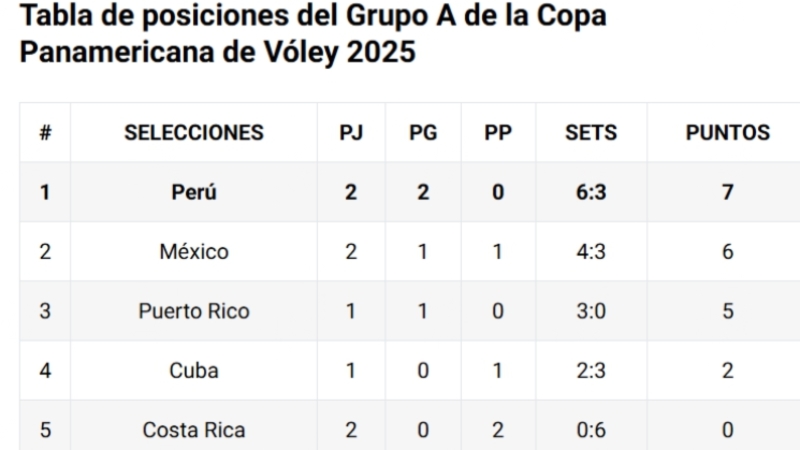Select the Costa Rica team cell
Viewport: 800px width, 450px height.
pyautogui.click(x=194, y=430)
